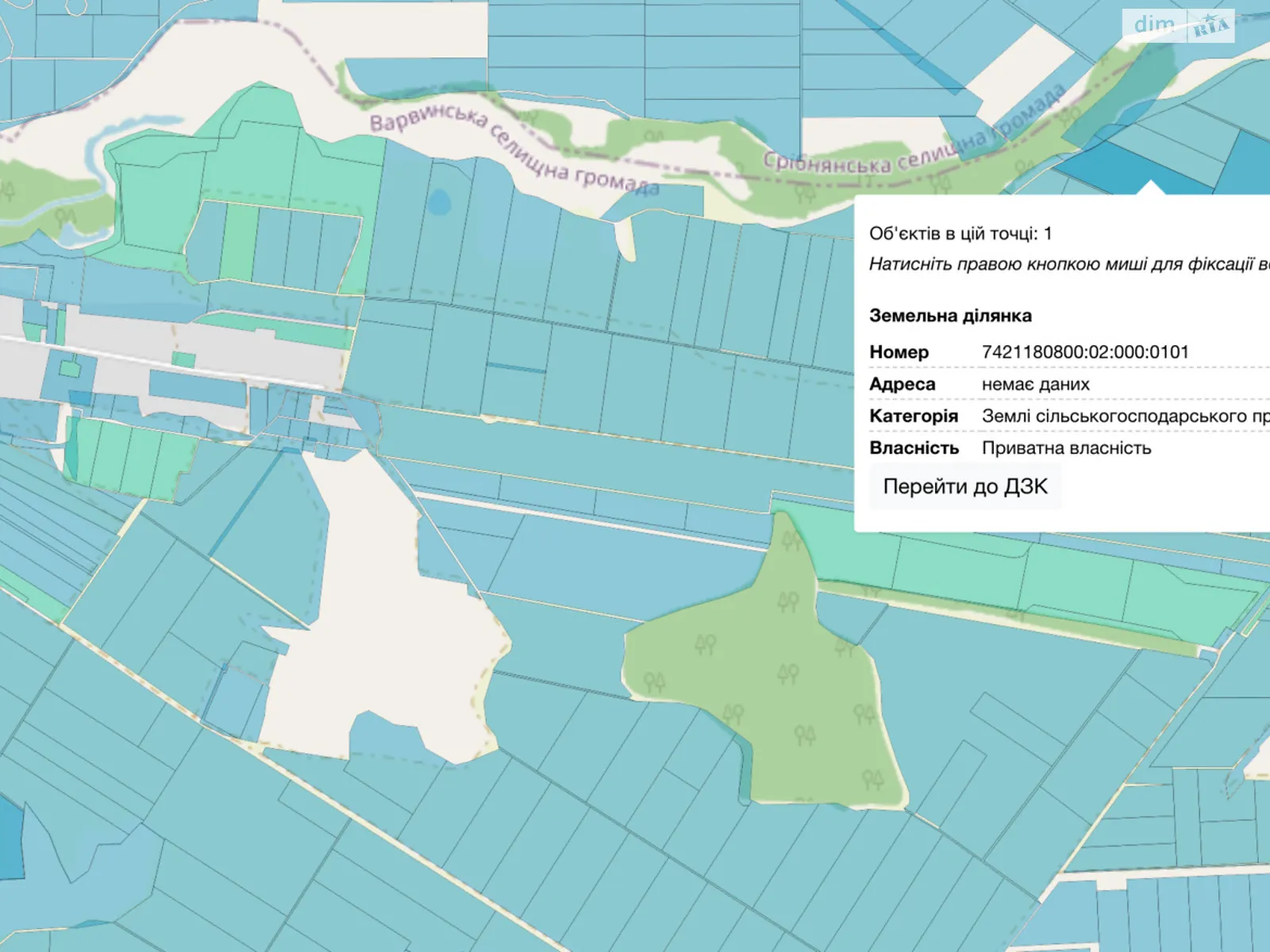Click the dim.RIA logo watermark

tap(1178, 26)
